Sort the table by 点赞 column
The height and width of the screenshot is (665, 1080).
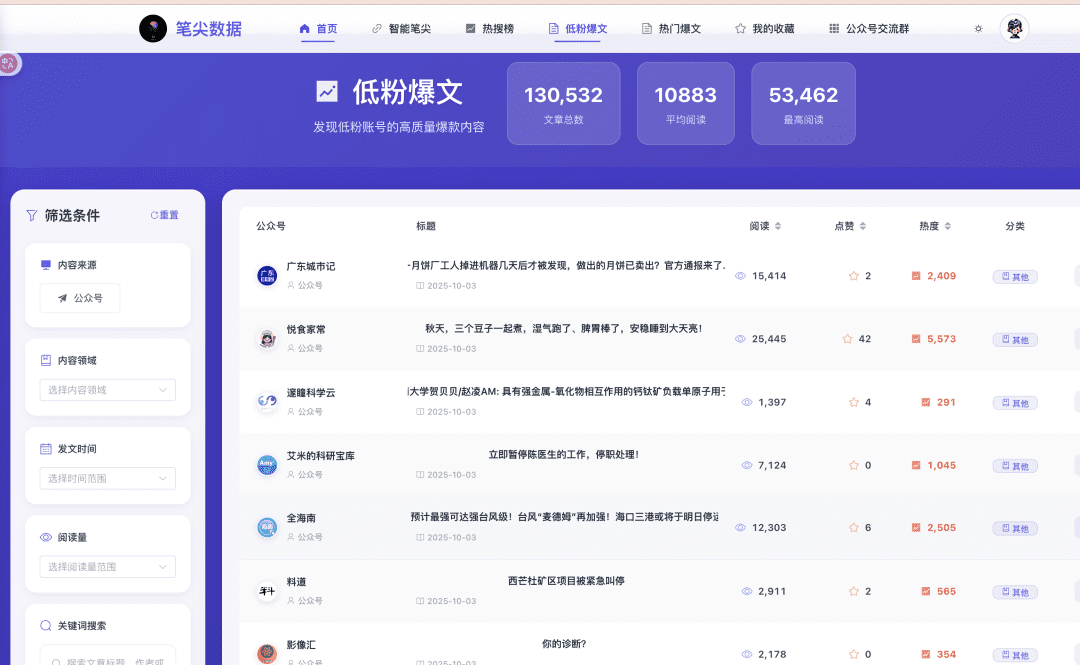coord(850,226)
